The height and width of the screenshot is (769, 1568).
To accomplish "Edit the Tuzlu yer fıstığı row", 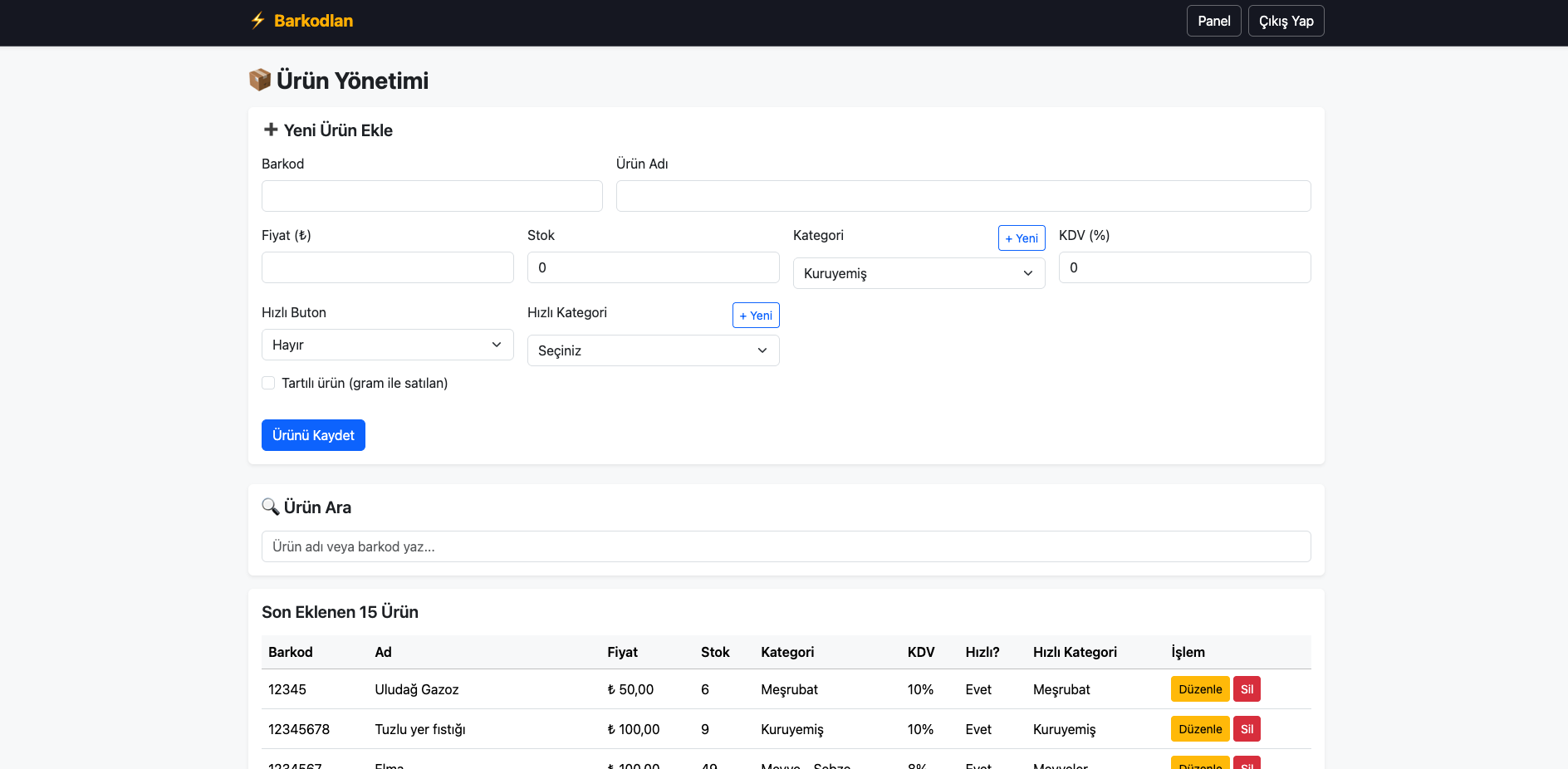I will [x=1199, y=729].
